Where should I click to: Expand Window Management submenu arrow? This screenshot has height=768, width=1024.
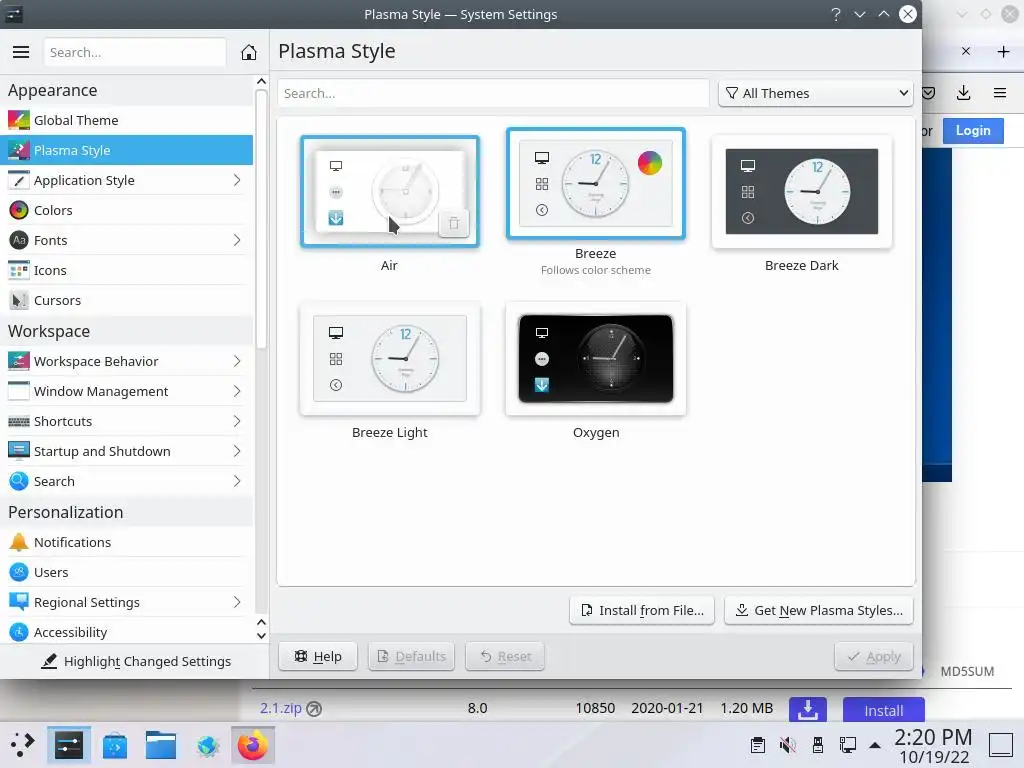237,391
